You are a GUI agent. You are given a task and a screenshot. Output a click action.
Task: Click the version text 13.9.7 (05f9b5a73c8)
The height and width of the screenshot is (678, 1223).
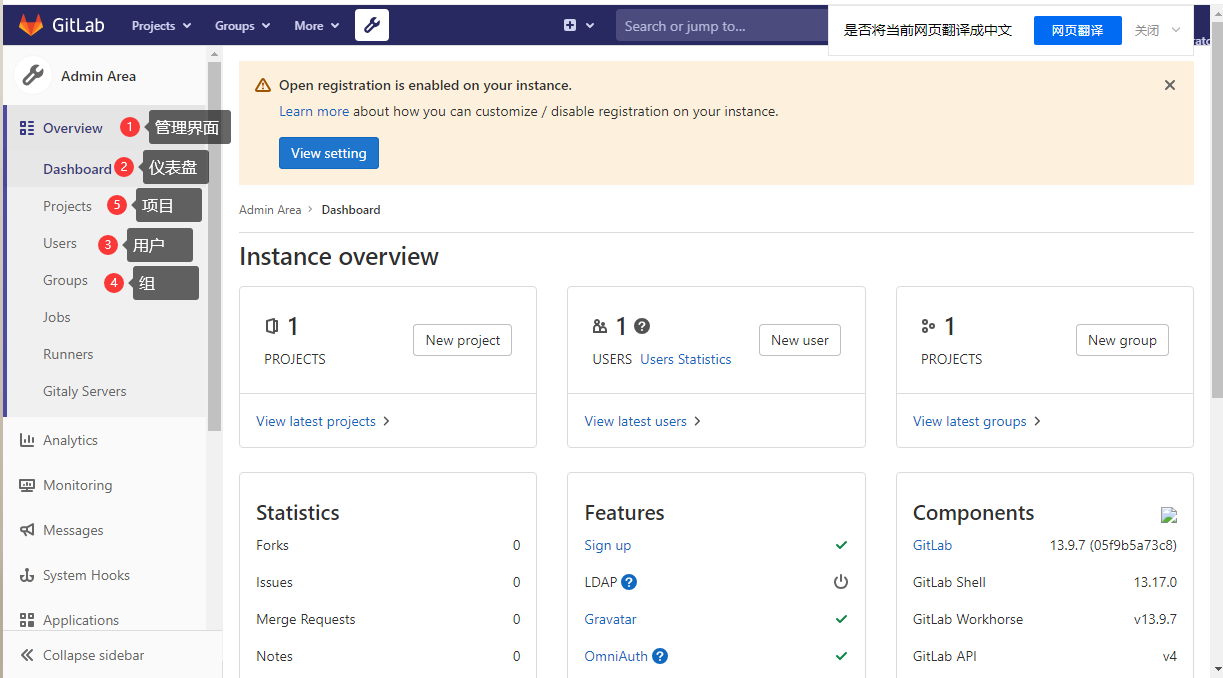coord(1113,545)
